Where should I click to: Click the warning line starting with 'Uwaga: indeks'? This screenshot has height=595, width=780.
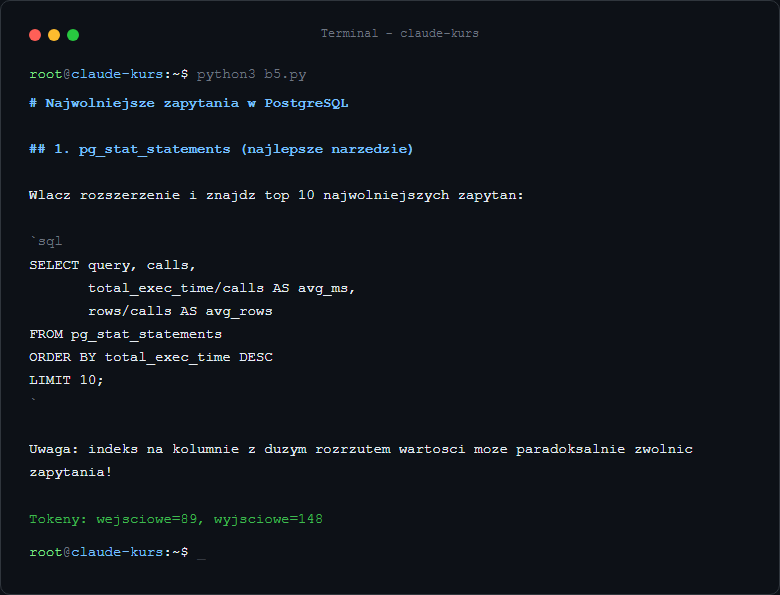point(361,449)
